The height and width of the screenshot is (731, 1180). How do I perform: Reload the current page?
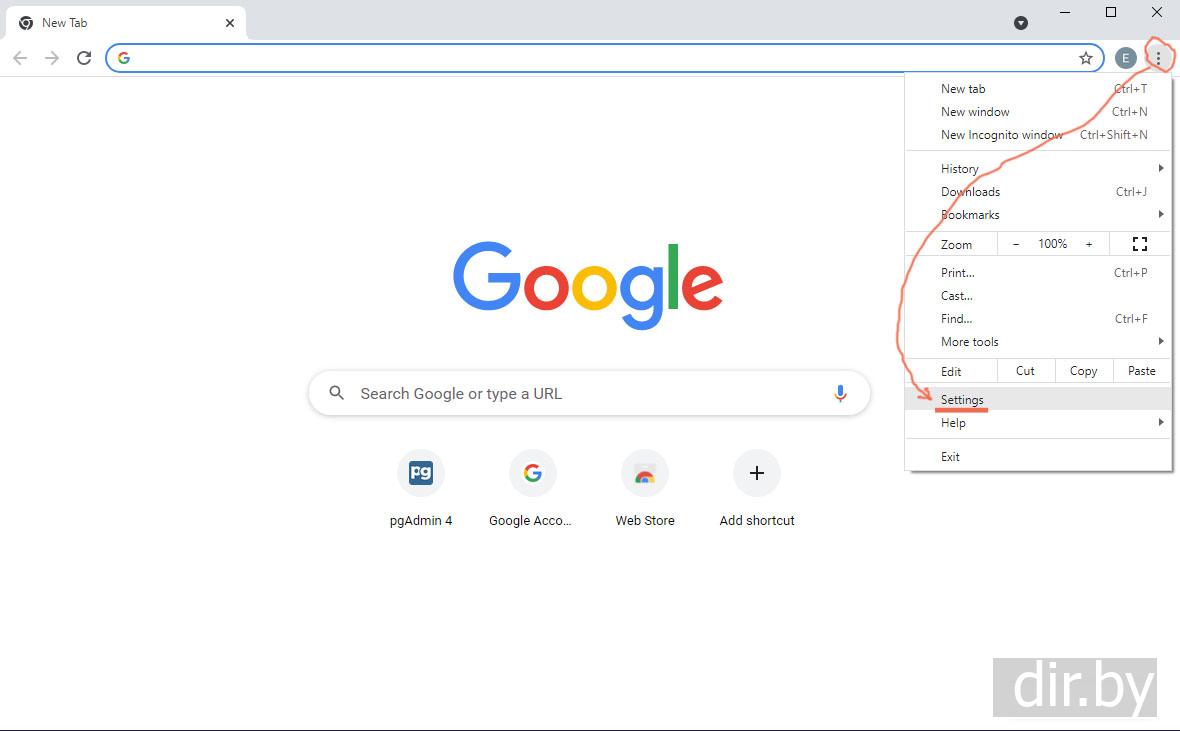pyautogui.click(x=84, y=58)
